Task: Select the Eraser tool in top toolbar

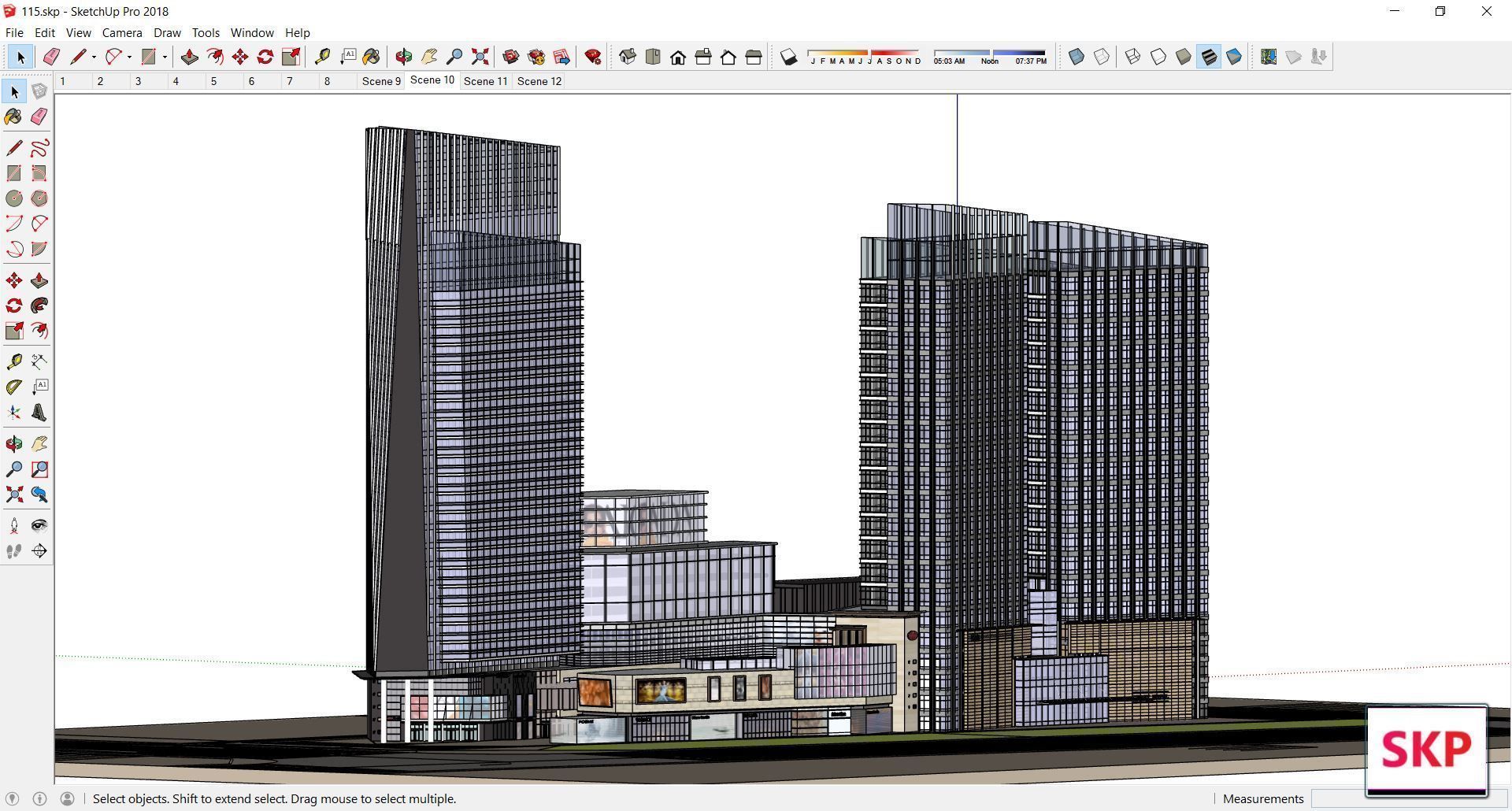Action: [x=52, y=57]
